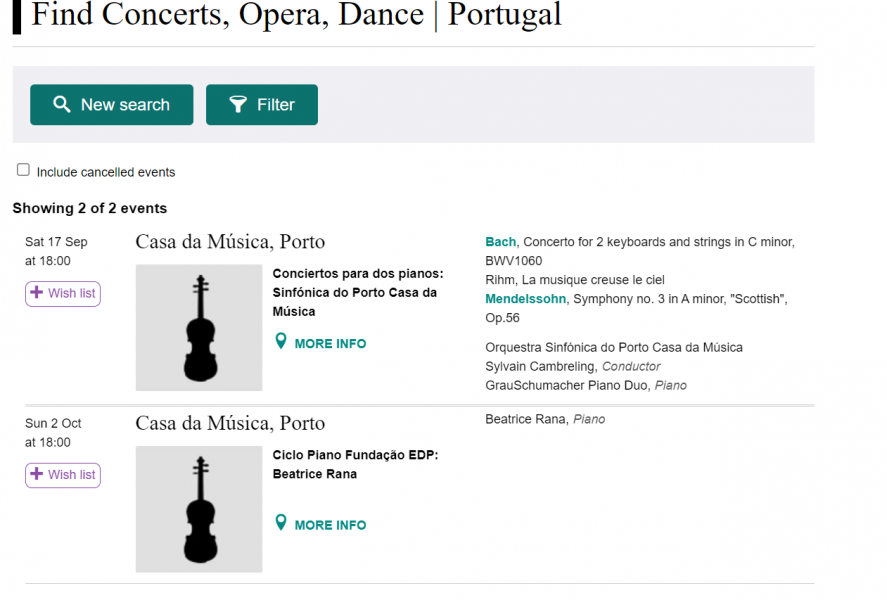
Task: Click the location pin beside first MORE INFO
Action: point(281,341)
